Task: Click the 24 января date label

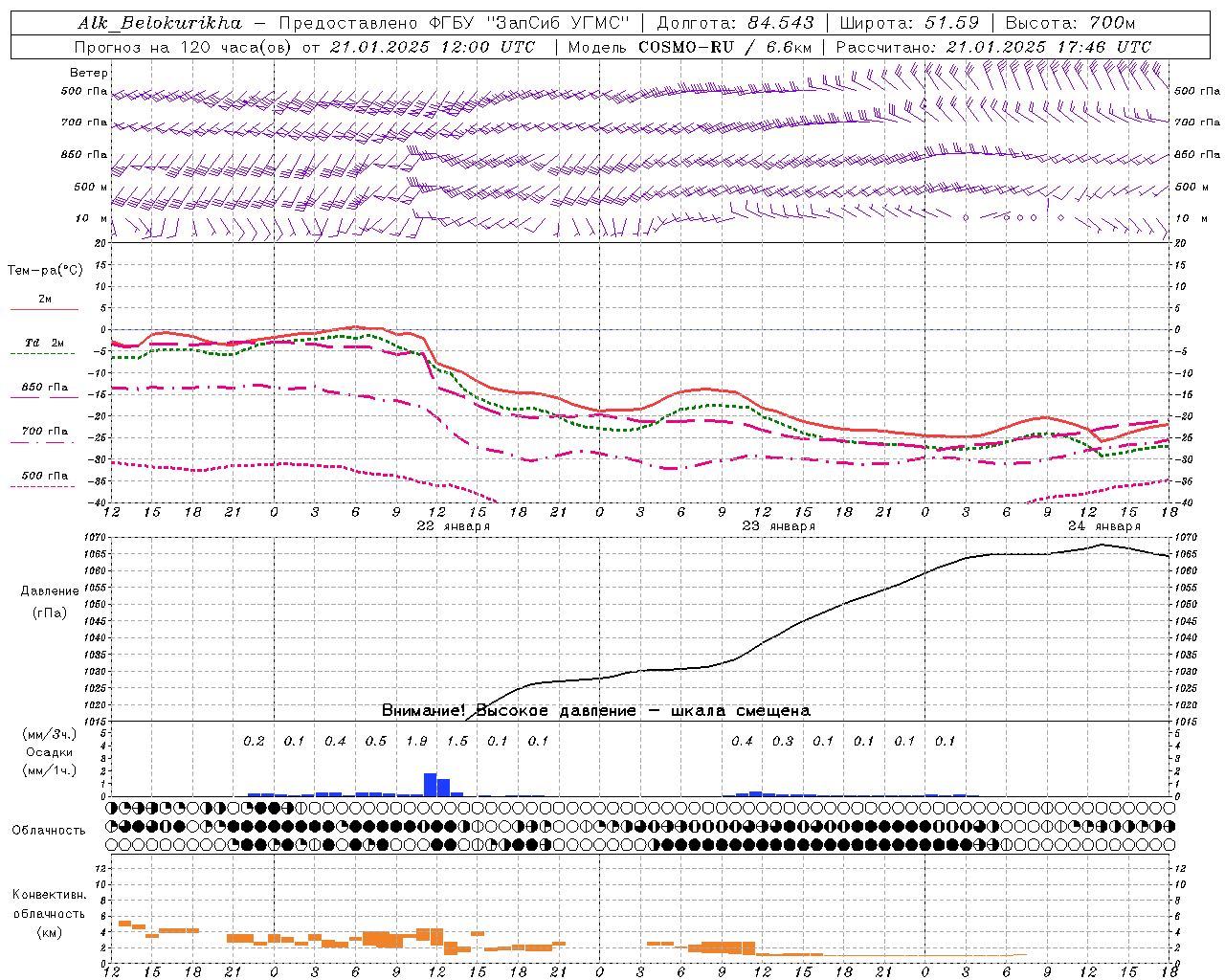Action: click(x=1103, y=526)
